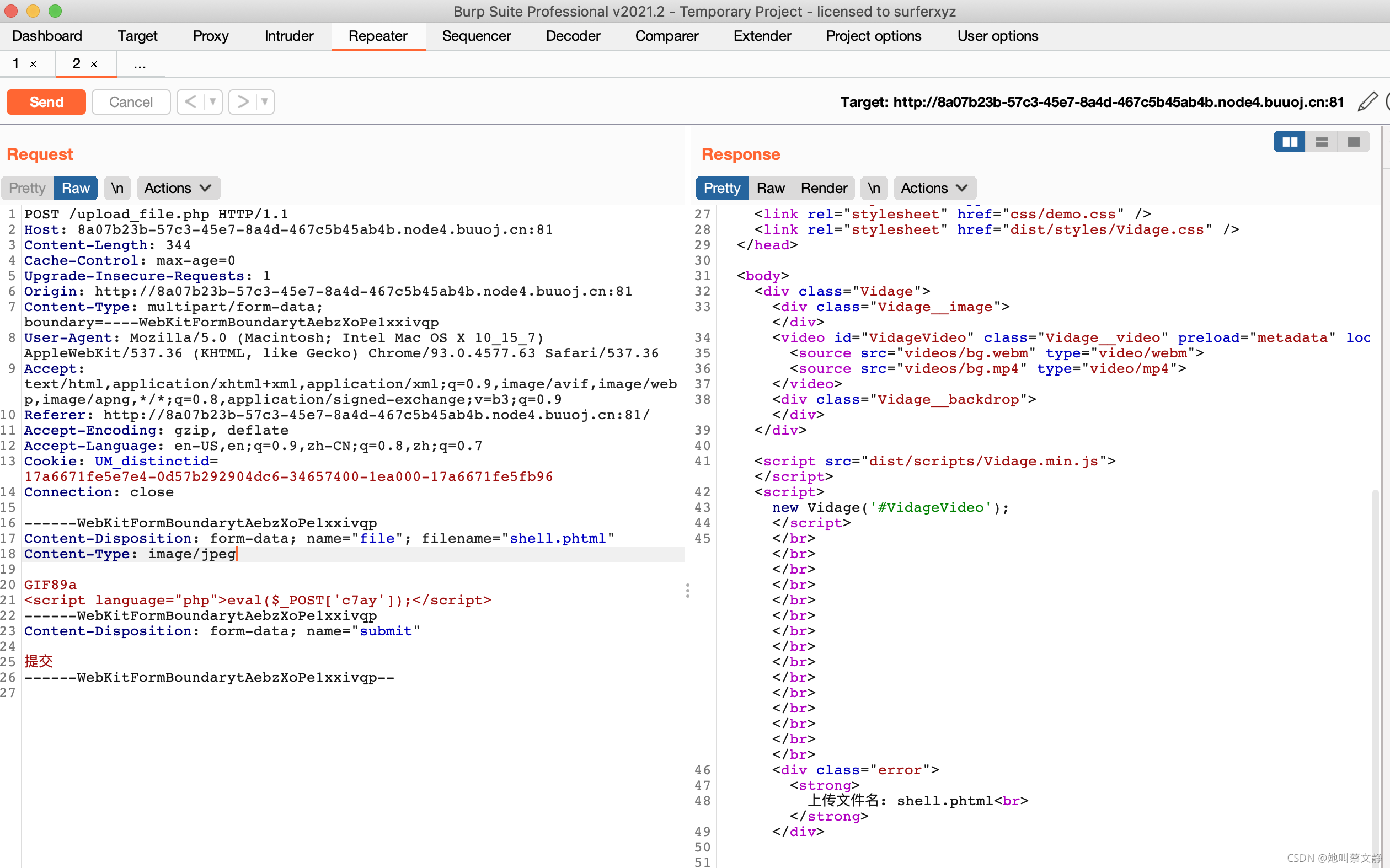Switch to side-by-side split layout icon
This screenshot has height=868, width=1390.
1290,142
